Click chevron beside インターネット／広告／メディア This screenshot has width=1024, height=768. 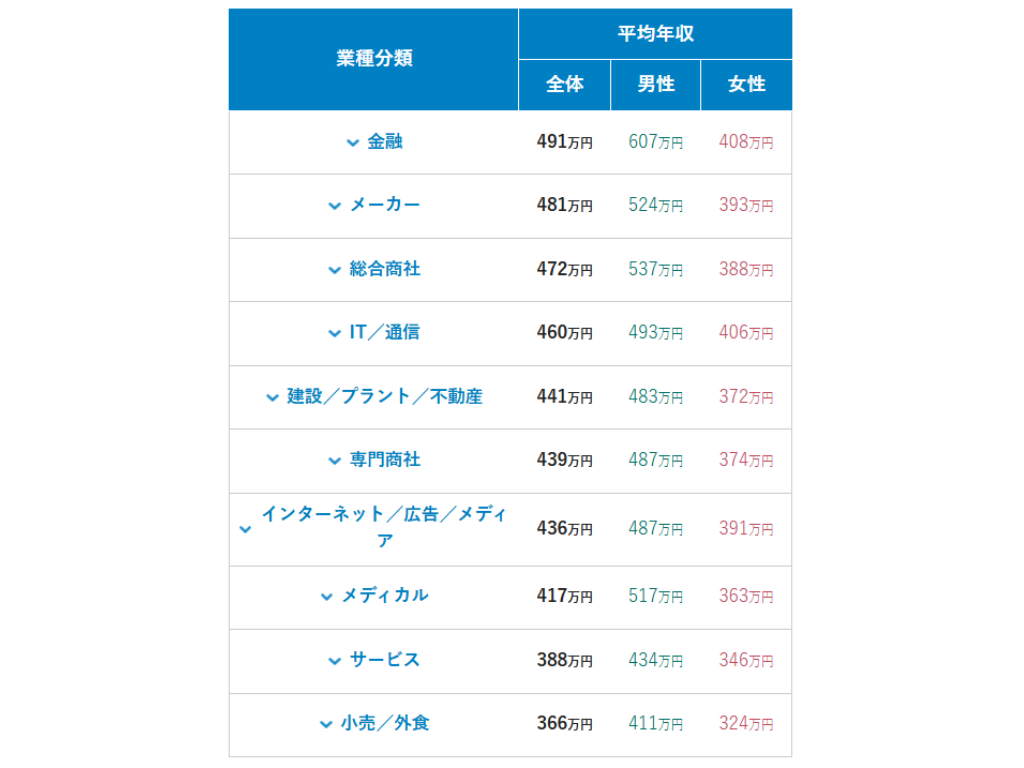point(246,529)
